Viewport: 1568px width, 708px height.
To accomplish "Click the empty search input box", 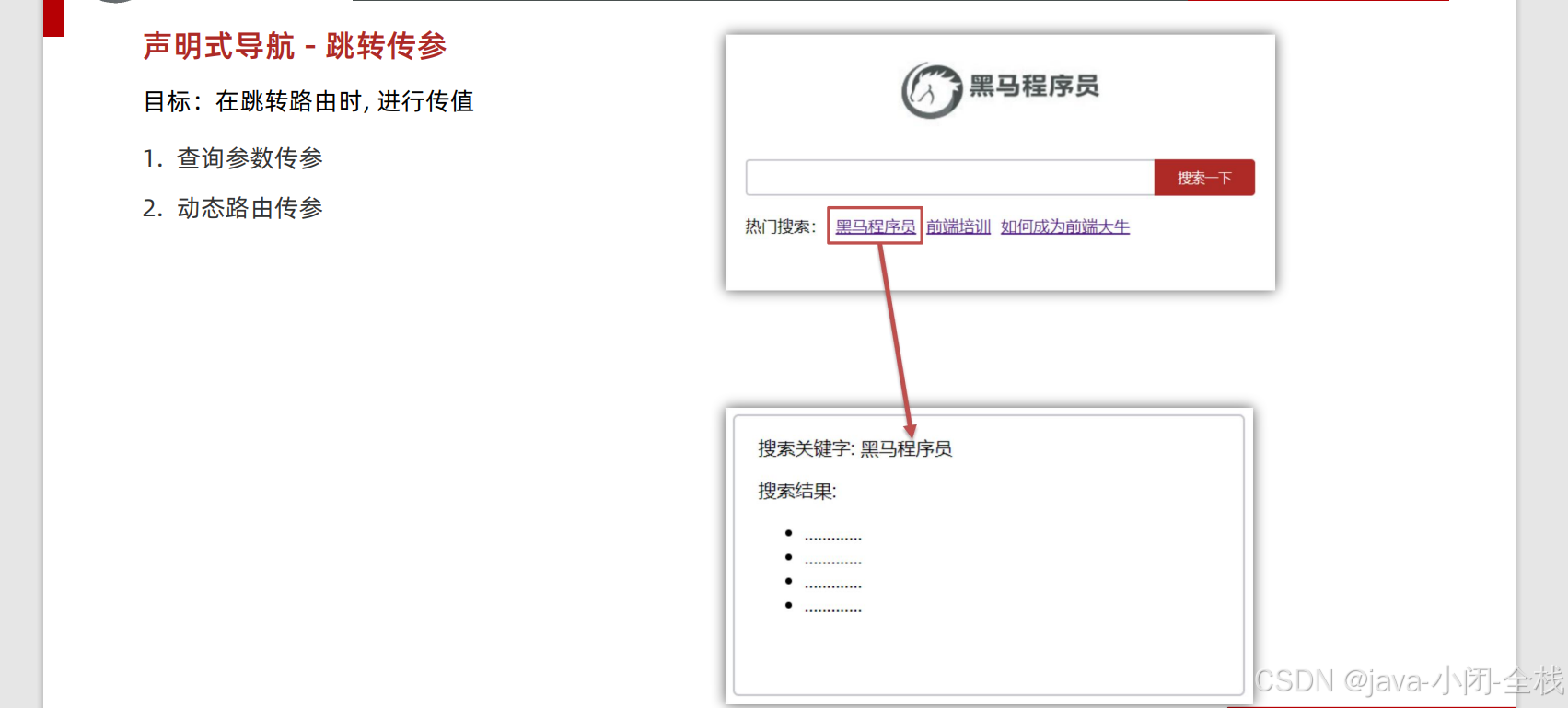I will click(950, 178).
